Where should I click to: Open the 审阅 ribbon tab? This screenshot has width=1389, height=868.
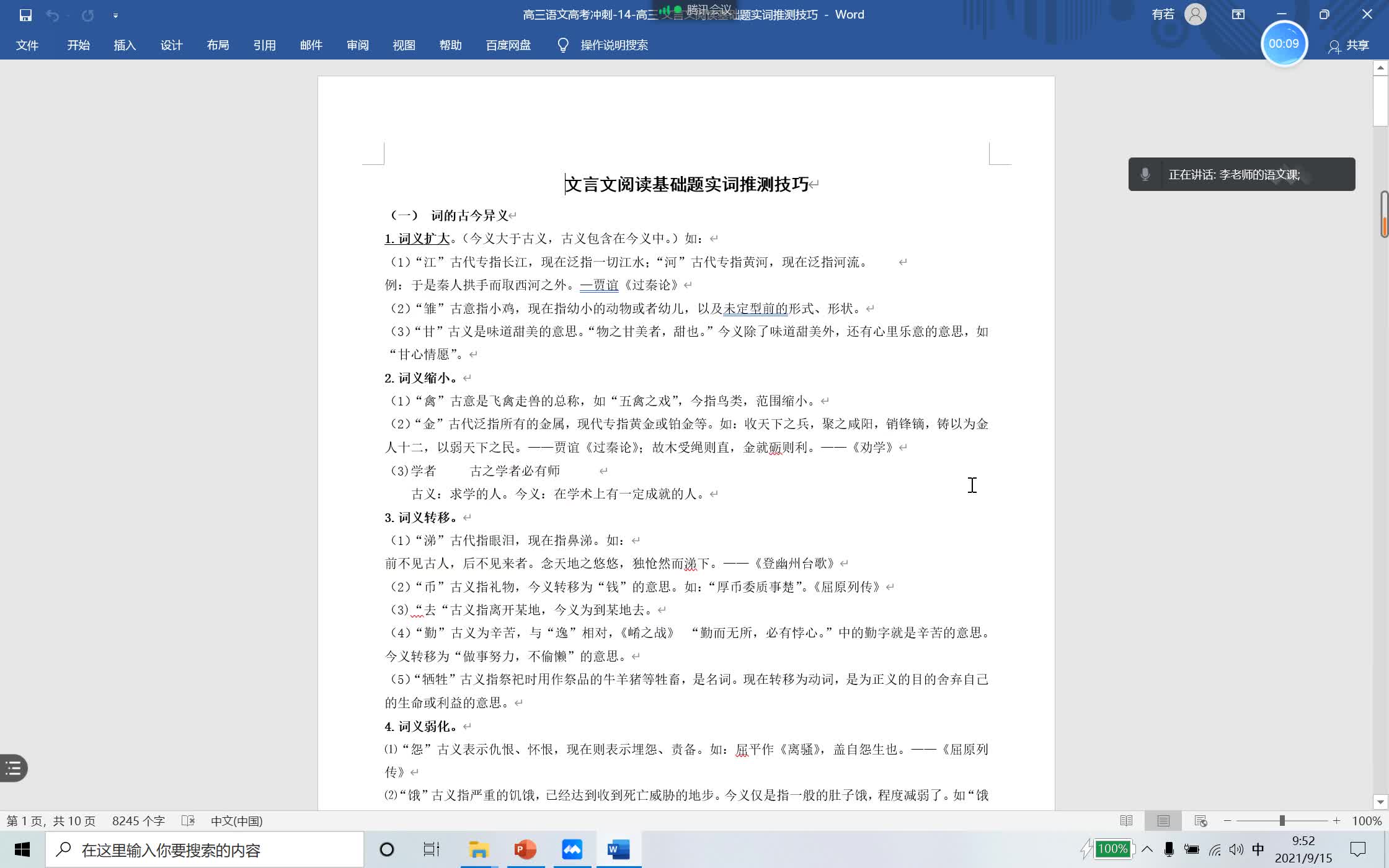(358, 45)
